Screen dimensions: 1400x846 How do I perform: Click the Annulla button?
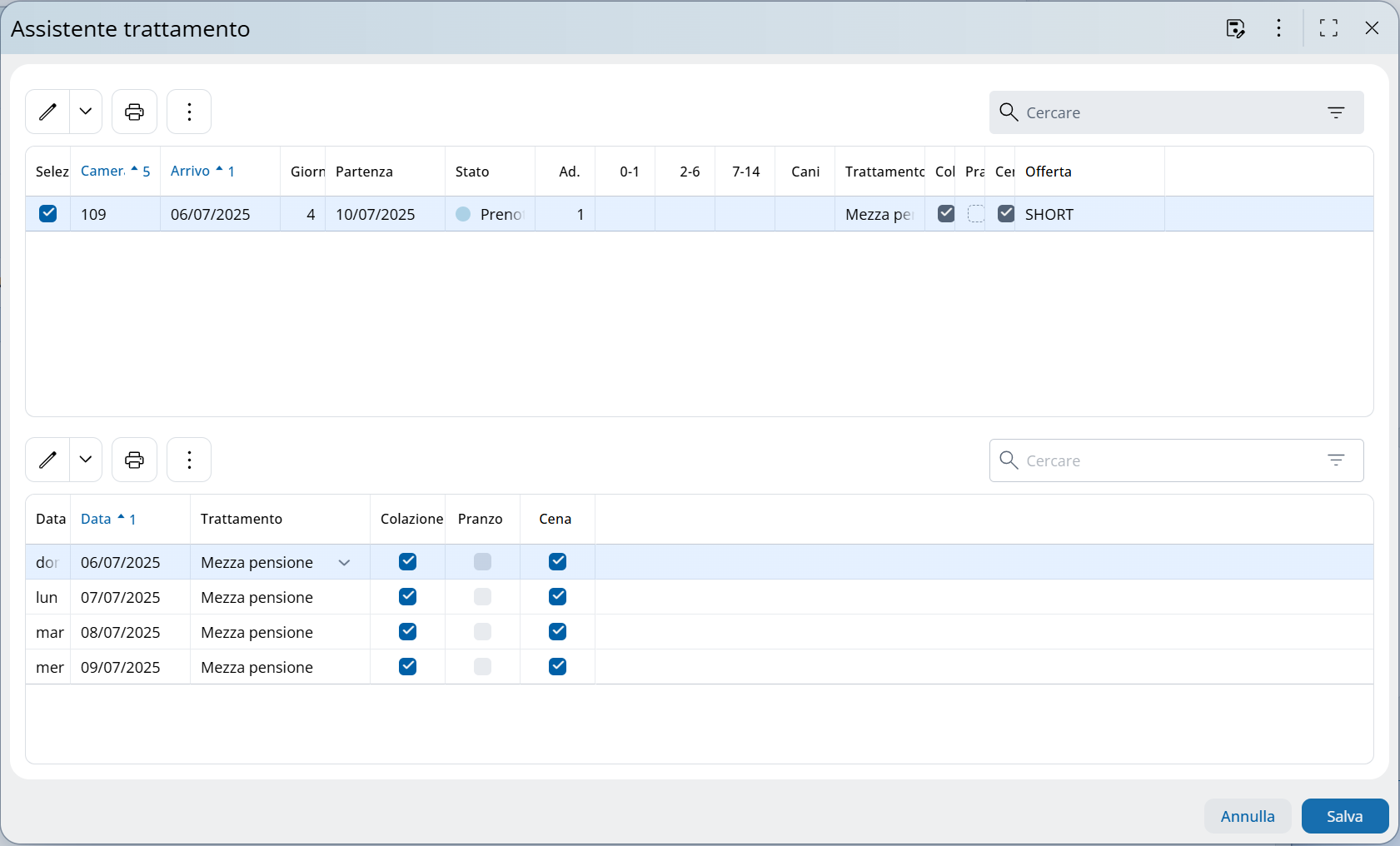click(x=1247, y=816)
